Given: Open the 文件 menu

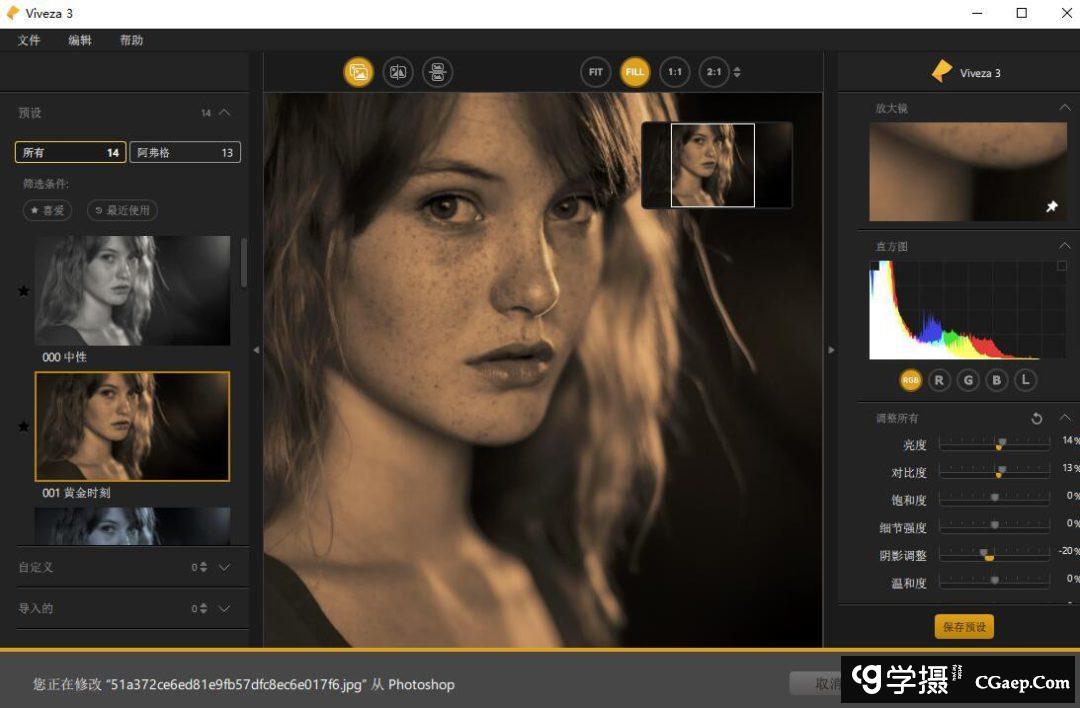Looking at the screenshot, I should coord(29,40).
